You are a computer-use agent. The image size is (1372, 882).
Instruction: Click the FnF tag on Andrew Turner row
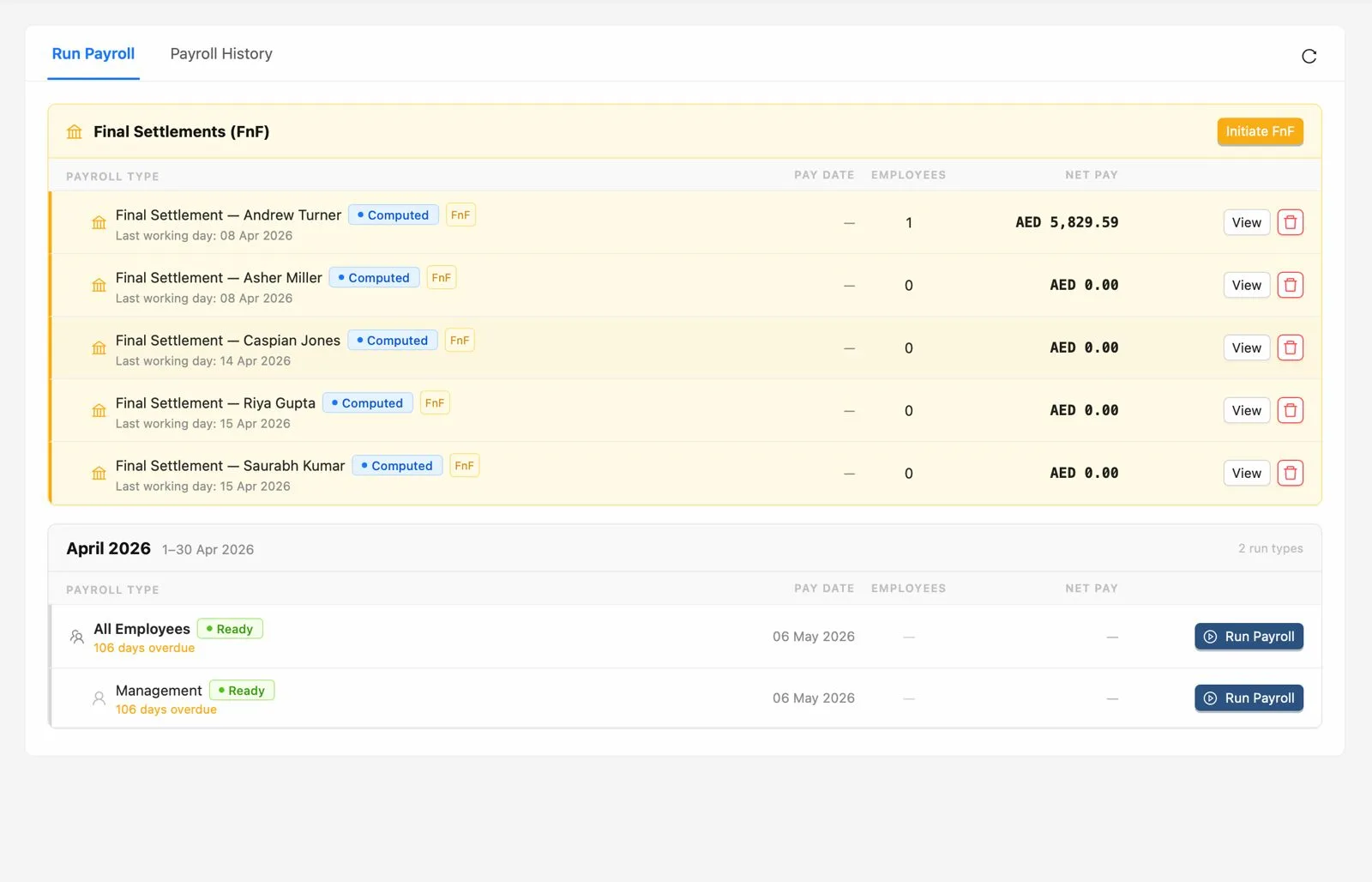(x=460, y=215)
